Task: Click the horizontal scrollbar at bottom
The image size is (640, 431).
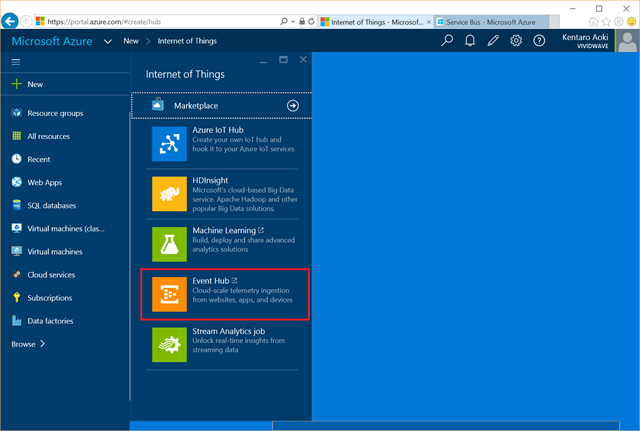Action: point(446,425)
